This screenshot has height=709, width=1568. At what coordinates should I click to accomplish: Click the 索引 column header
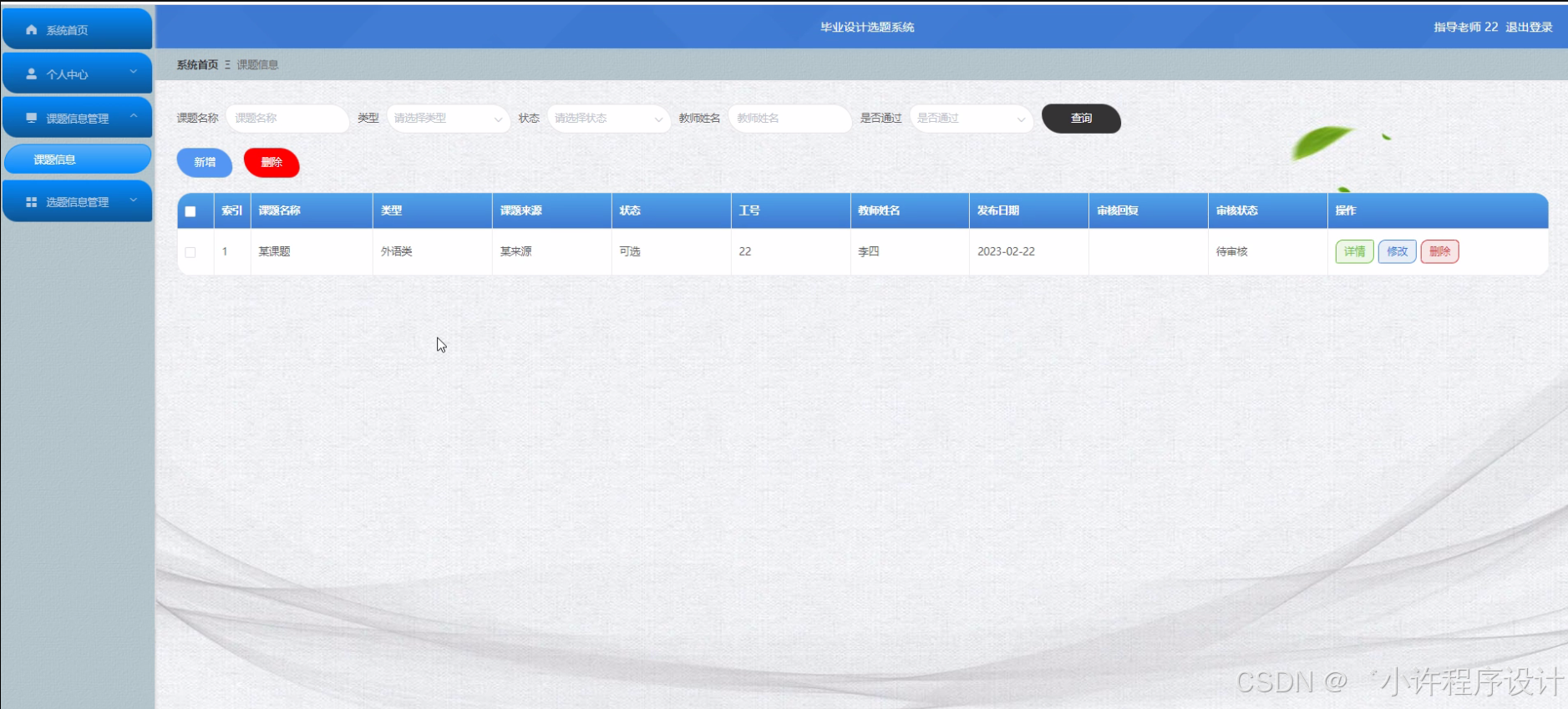click(232, 210)
